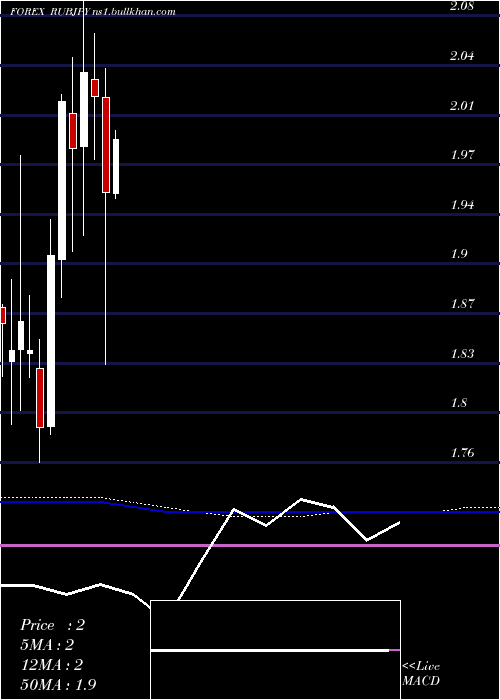Click the 1.83 price axis label

click(462, 354)
